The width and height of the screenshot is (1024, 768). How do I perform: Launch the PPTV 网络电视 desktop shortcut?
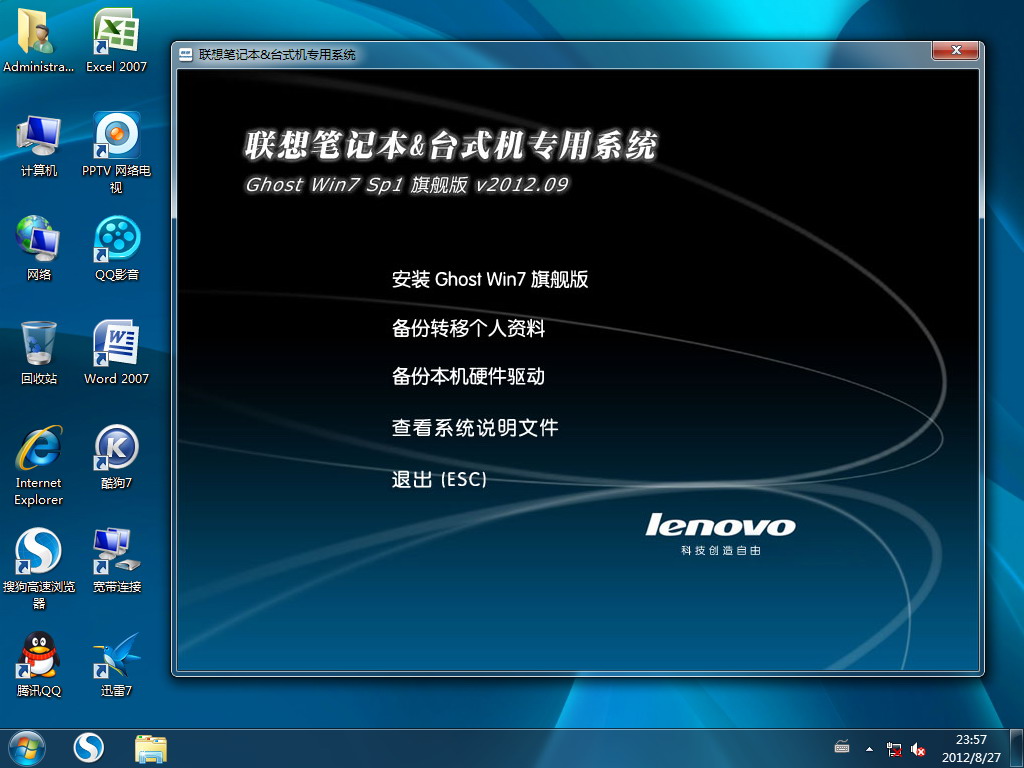[x=116, y=153]
